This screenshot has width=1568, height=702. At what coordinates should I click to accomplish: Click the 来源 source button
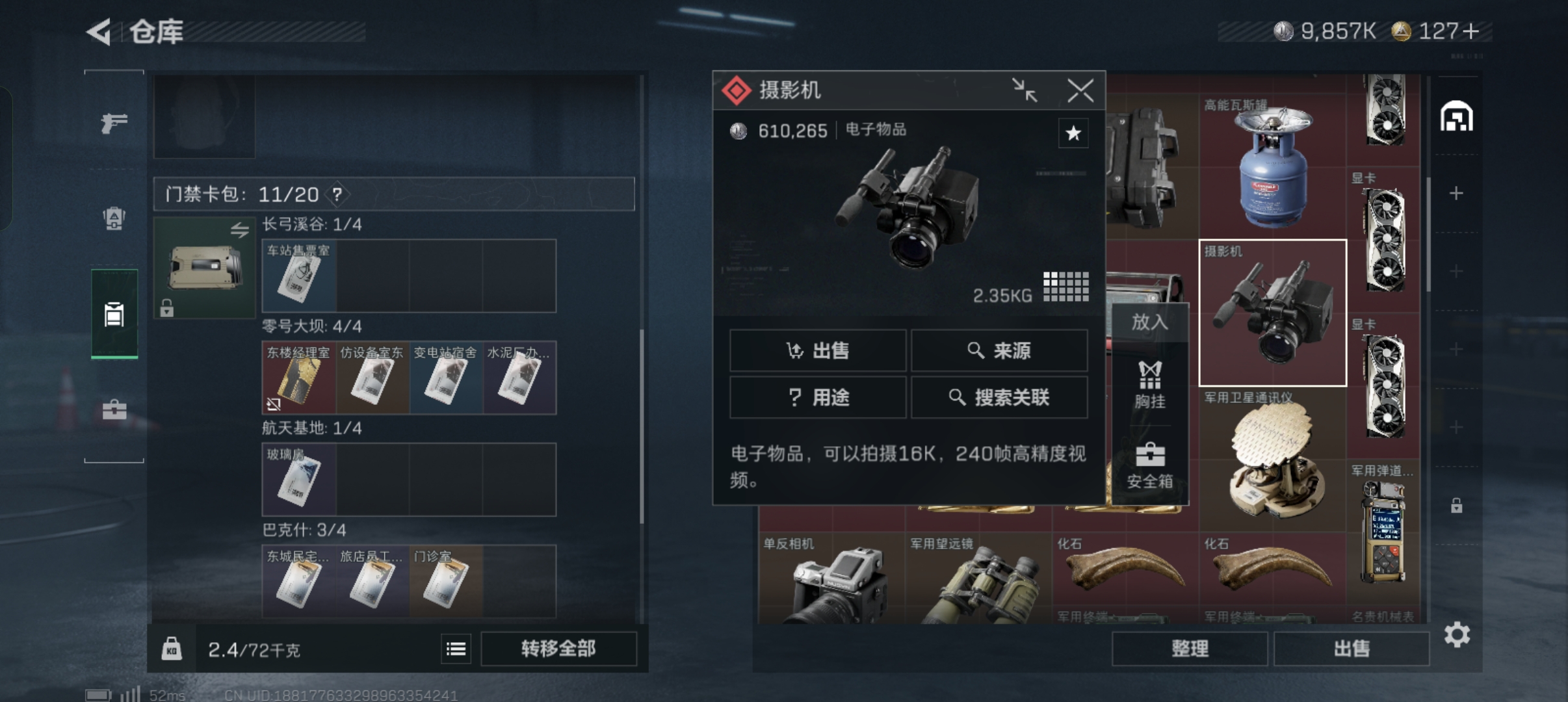pyautogui.click(x=999, y=351)
